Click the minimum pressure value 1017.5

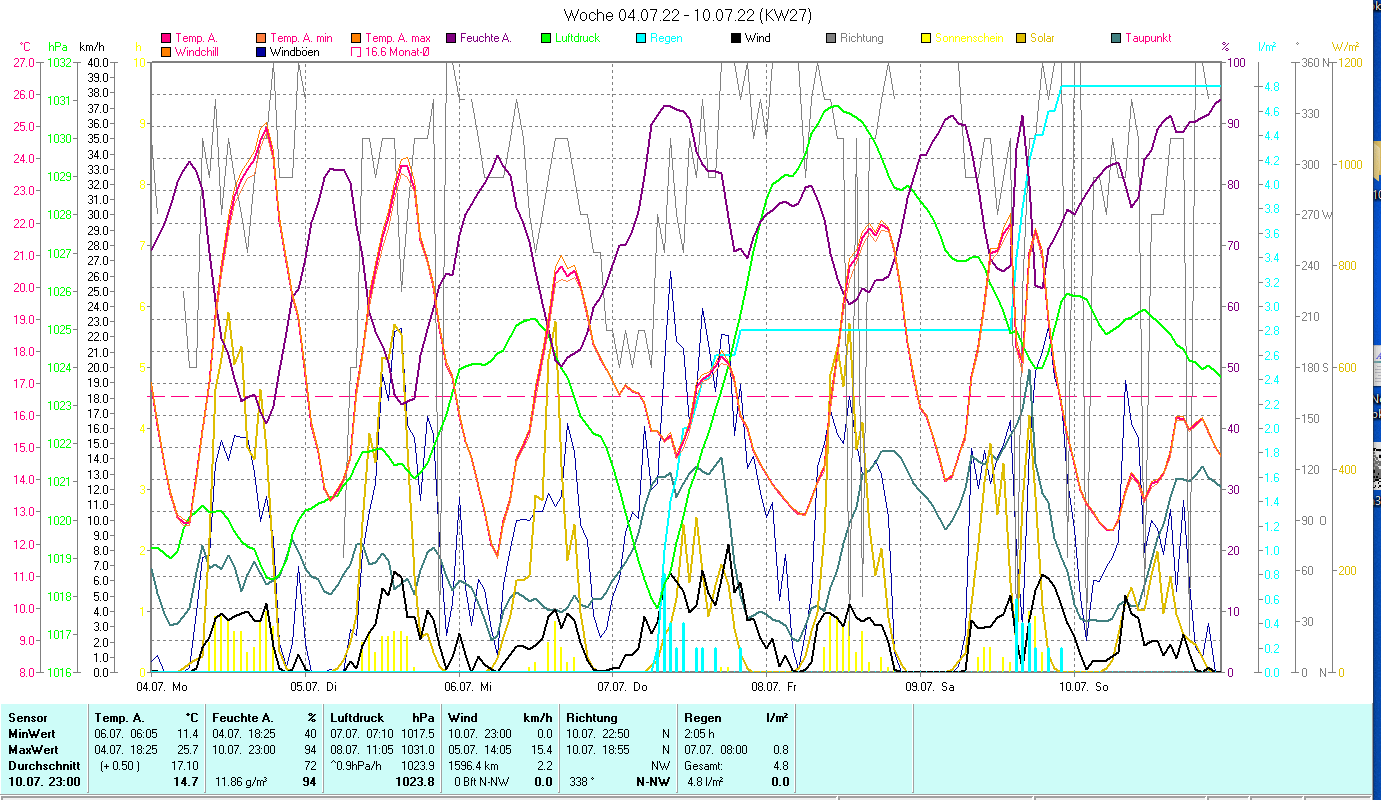[x=418, y=734]
